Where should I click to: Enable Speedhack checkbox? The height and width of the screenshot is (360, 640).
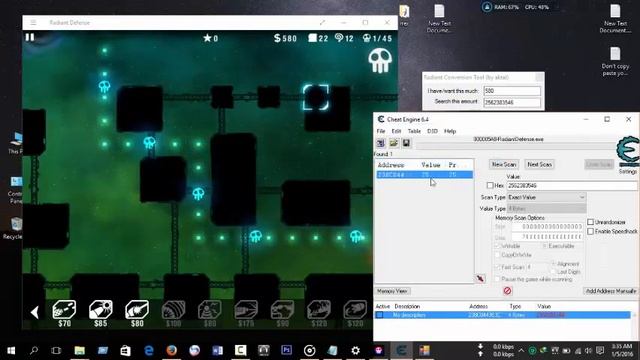point(590,231)
